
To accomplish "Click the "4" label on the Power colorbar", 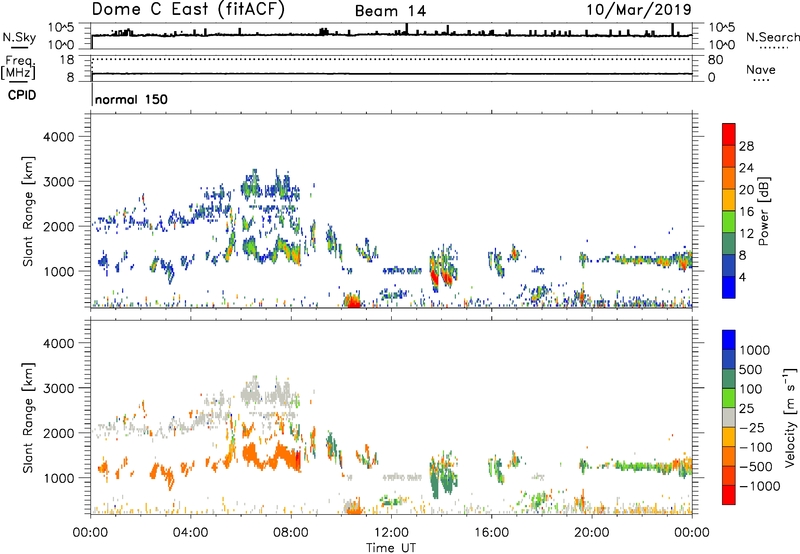I will click(742, 277).
